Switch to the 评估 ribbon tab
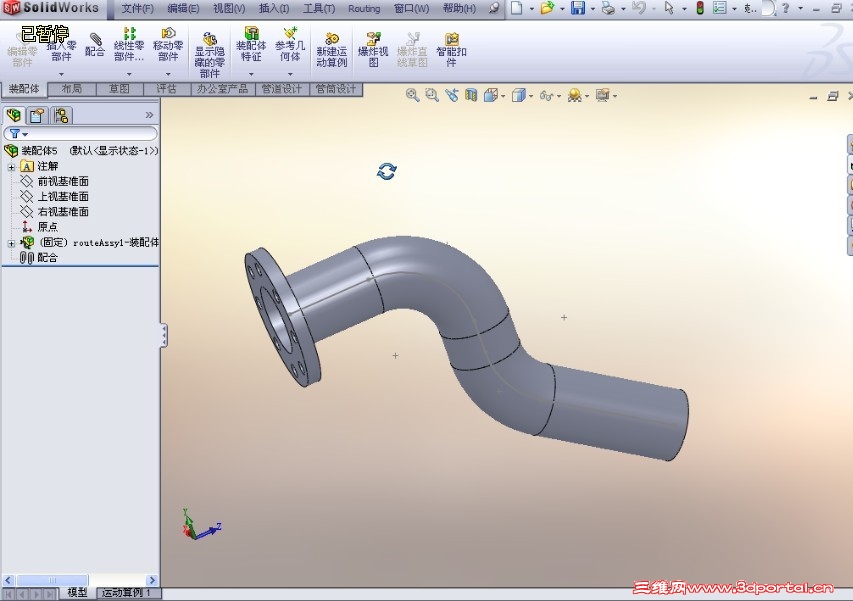The image size is (853, 601). click(x=167, y=89)
